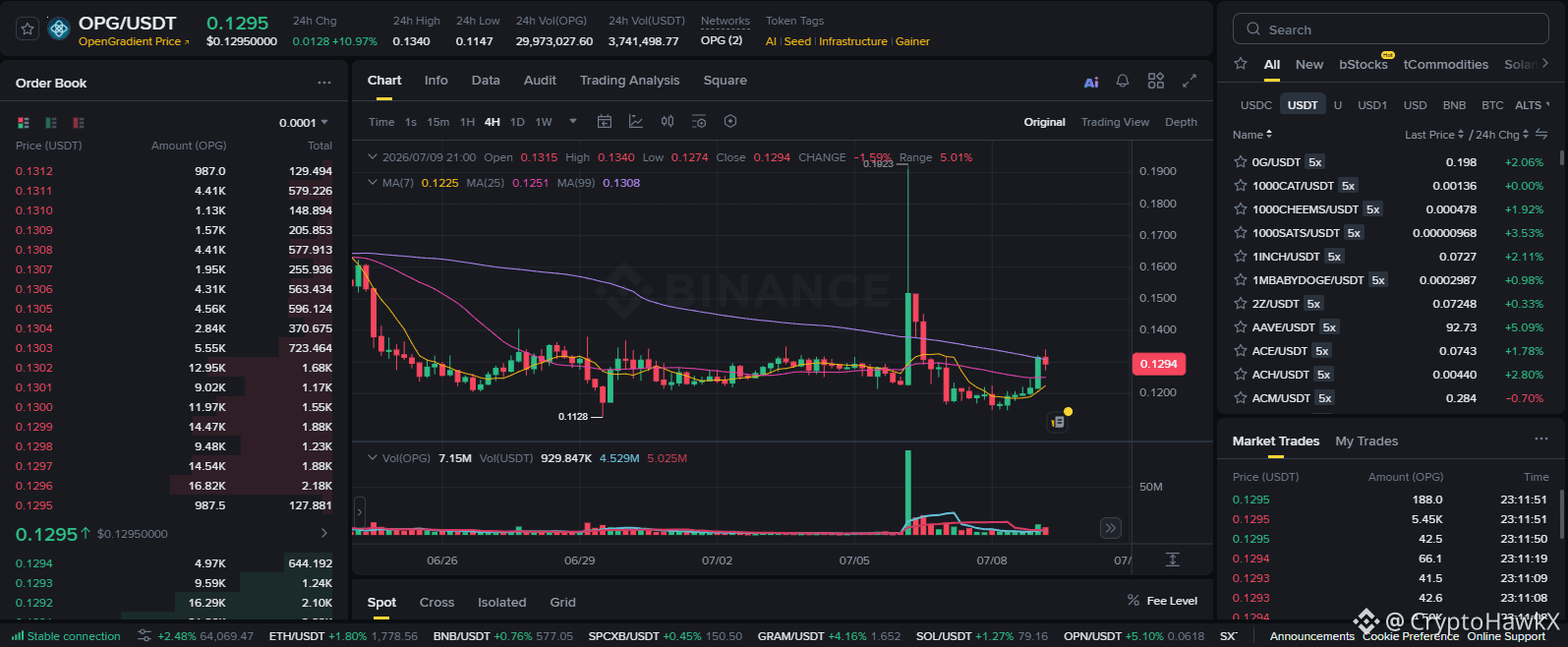Open OpenGradient Price link

(x=134, y=41)
